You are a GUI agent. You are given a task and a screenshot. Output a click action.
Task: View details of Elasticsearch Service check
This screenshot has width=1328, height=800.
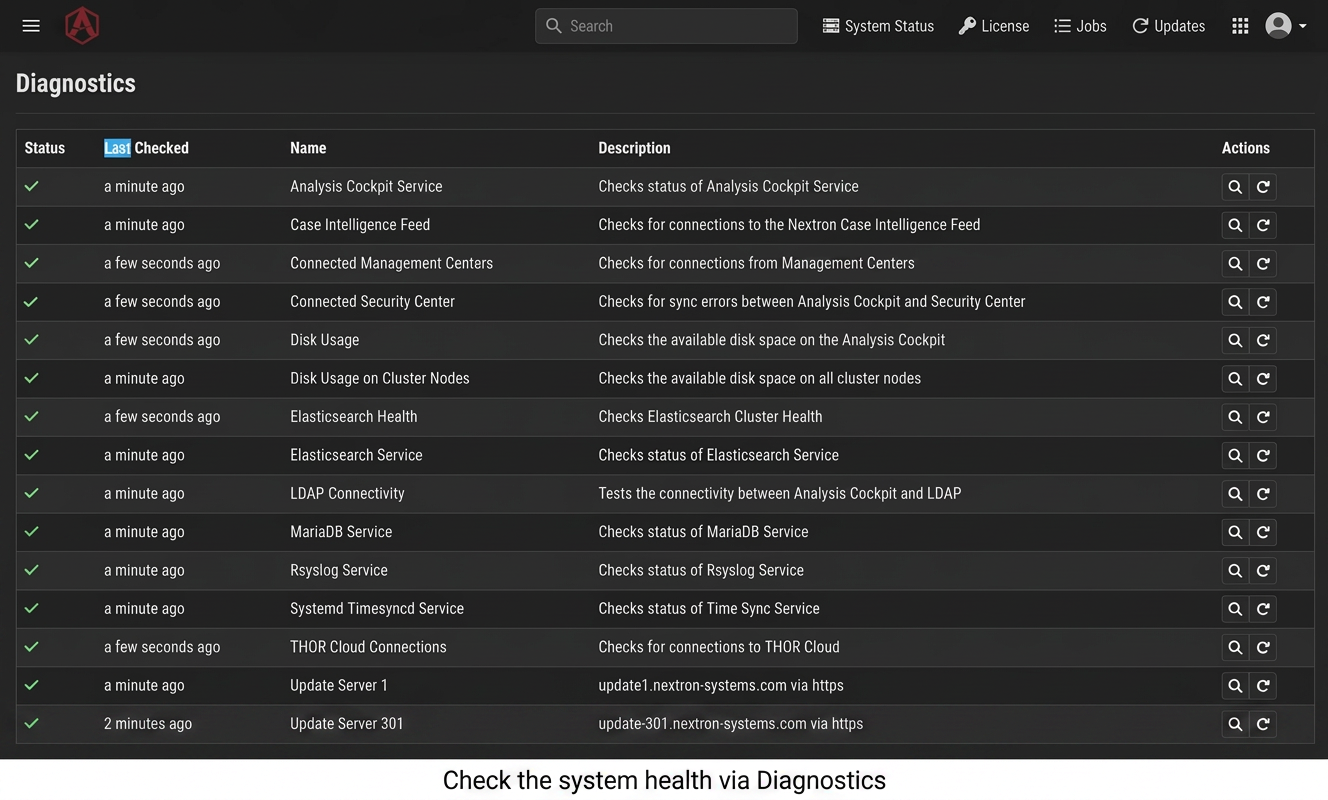pos(1235,455)
